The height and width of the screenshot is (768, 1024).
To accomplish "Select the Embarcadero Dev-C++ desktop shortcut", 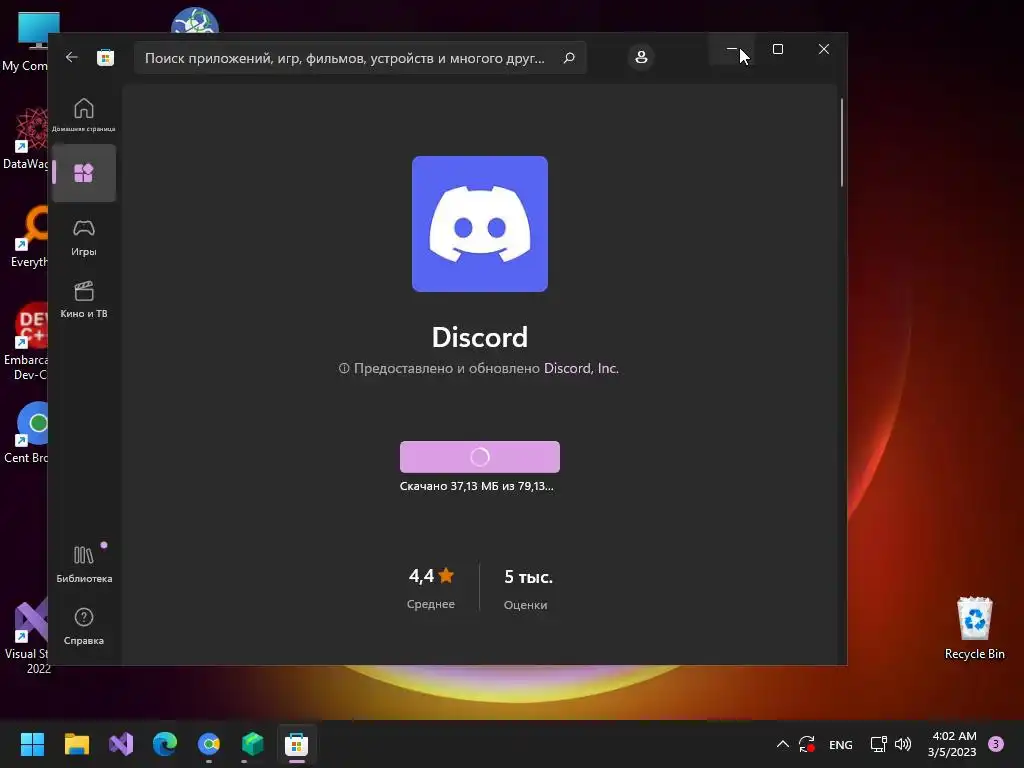I will click(x=26, y=342).
